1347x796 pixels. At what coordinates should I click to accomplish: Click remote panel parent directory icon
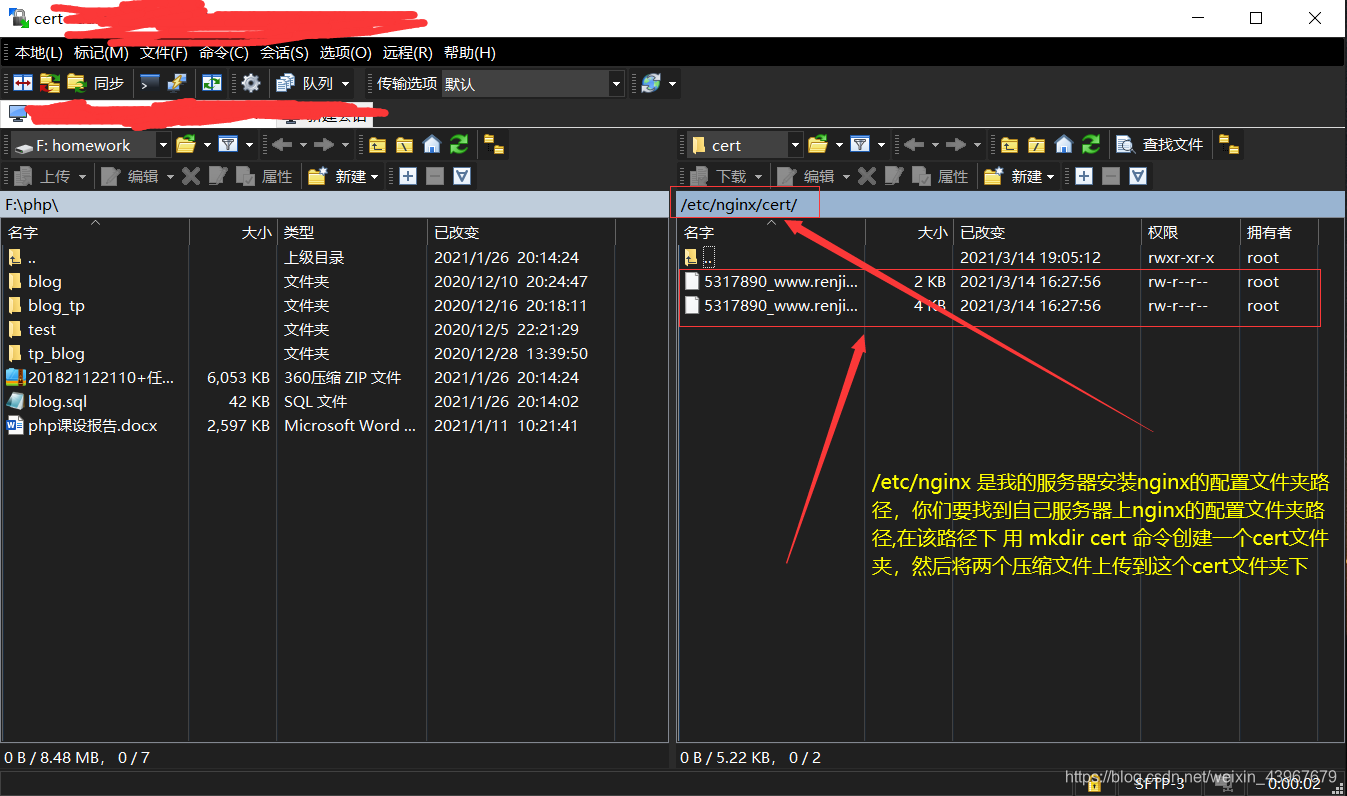click(1009, 145)
